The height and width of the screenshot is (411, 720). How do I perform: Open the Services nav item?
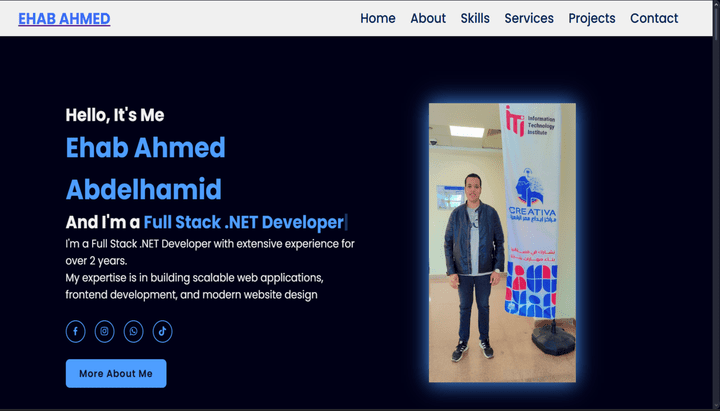[x=529, y=18]
